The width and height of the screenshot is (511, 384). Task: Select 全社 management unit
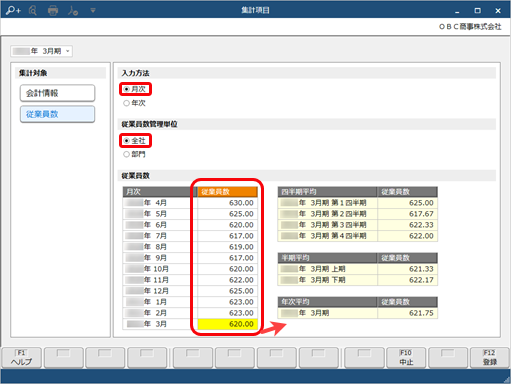pos(135,140)
